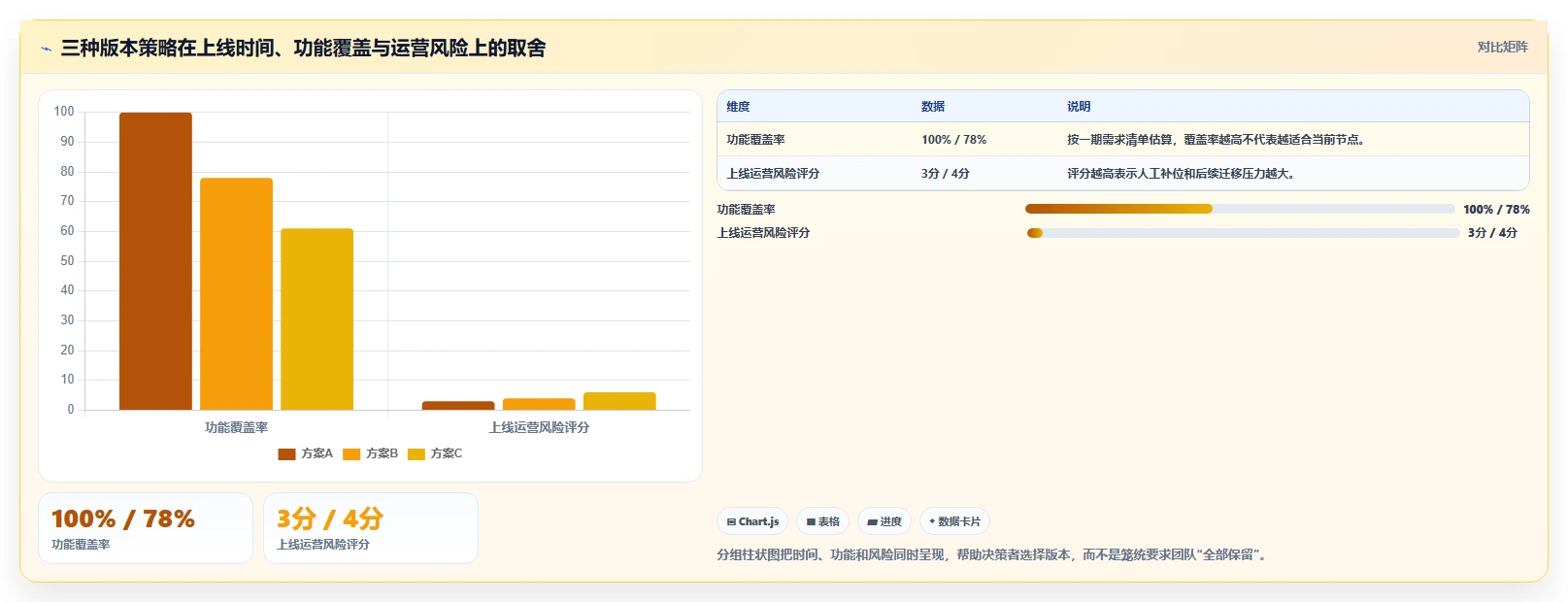Select the 100% / 78% table cell

point(953,140)
